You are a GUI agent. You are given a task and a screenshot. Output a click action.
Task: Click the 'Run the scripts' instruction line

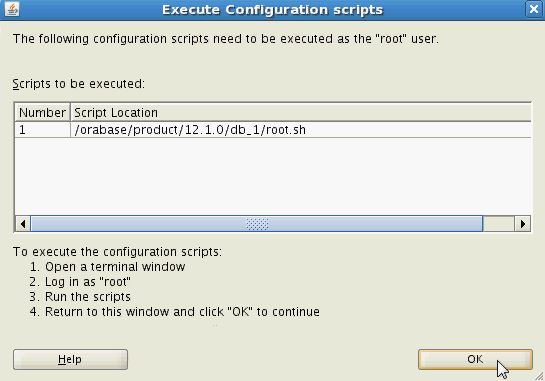[80, 297]
